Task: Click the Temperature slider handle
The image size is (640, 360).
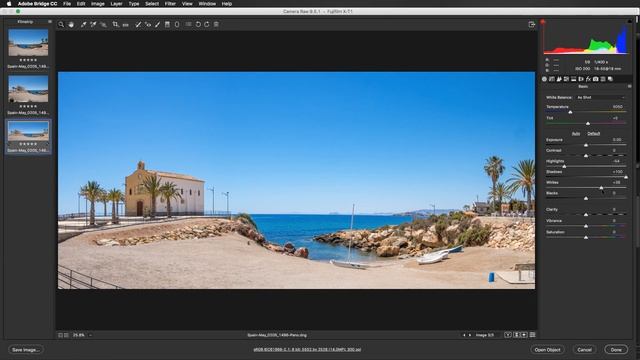Action: click(x=570, y=112)
